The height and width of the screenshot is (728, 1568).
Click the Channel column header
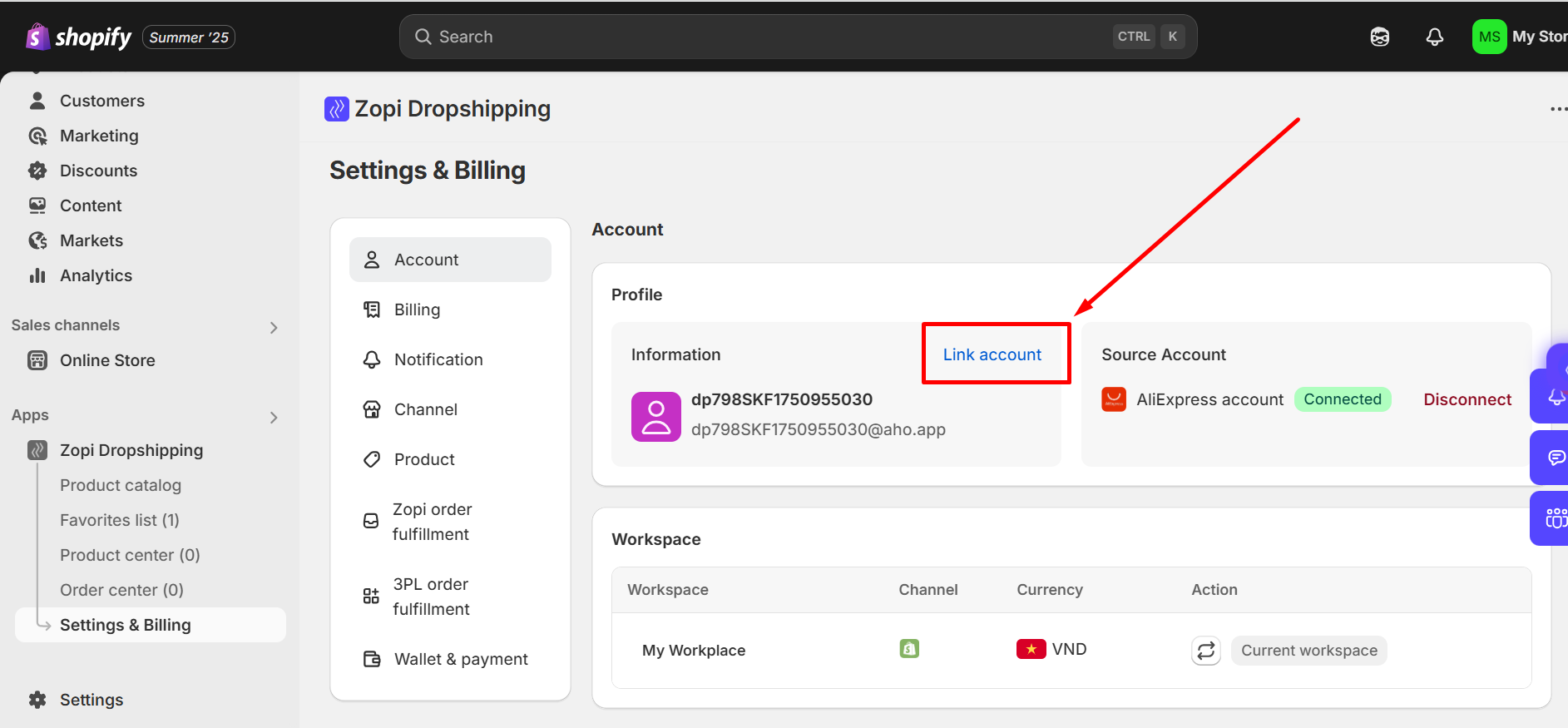928,590
